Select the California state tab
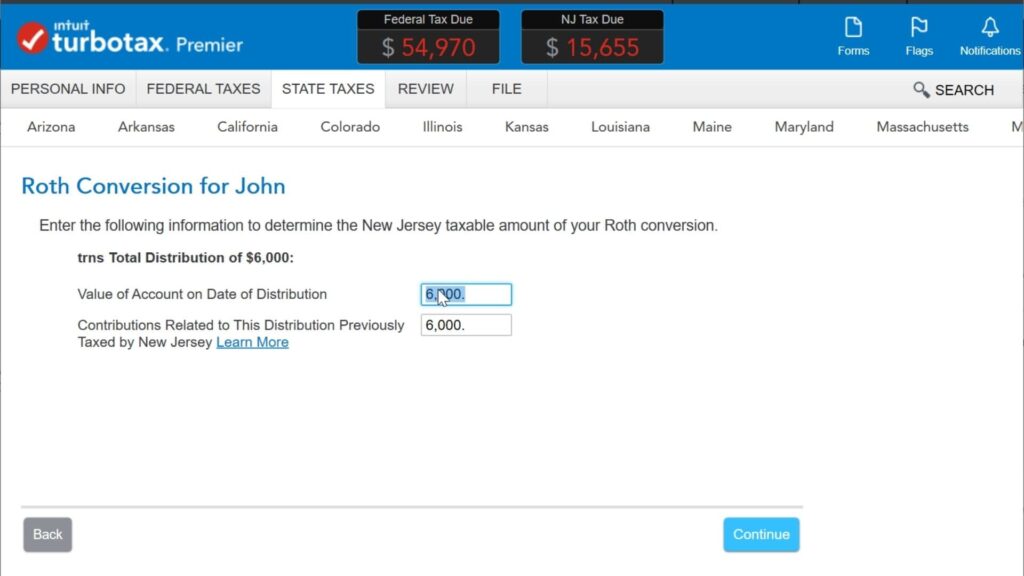Viewport: 1024px width, 576px height. click(248, 127)
